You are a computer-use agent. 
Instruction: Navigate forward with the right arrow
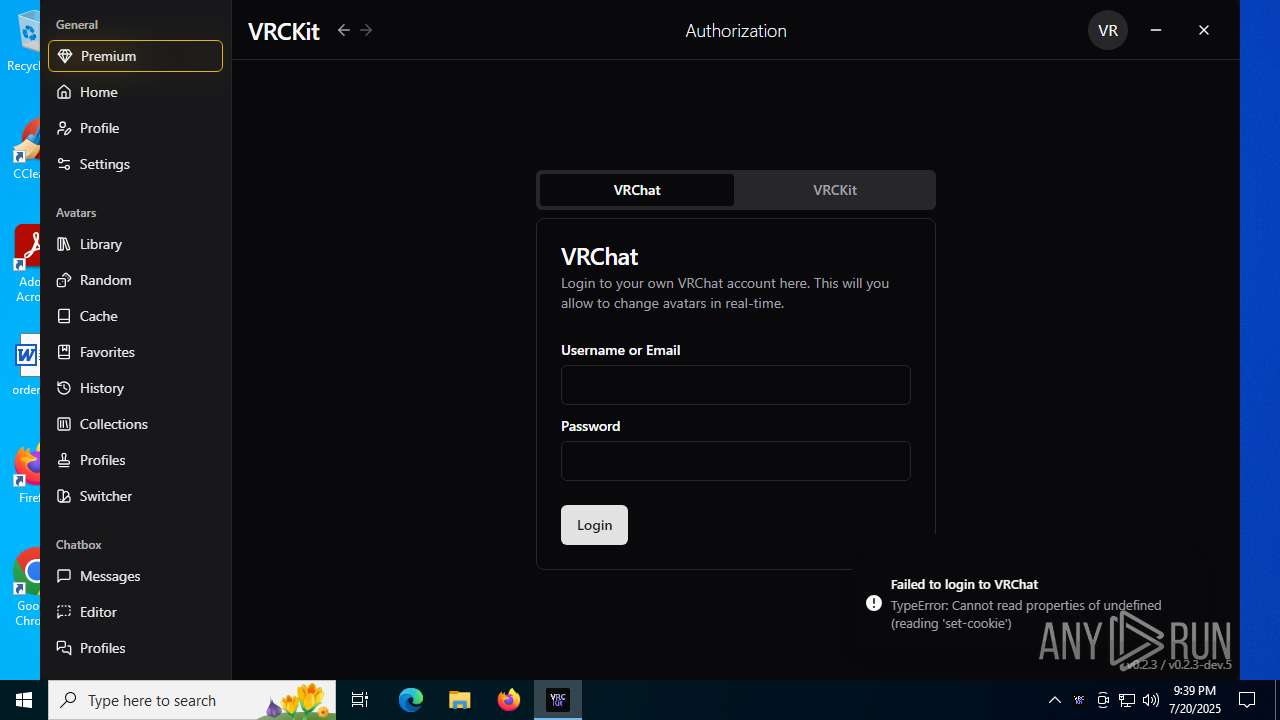click(x=366, y=30)
